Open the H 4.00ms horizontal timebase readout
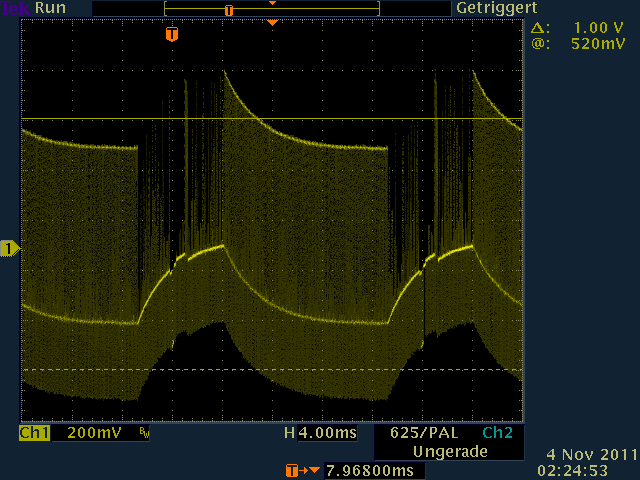The image size is (640, 480). [320, 434]
